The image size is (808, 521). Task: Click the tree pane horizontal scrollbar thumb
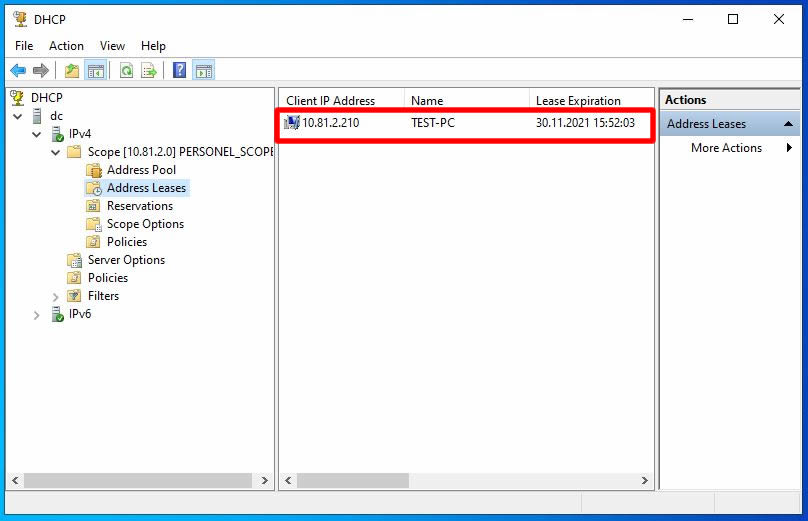[x=138, y=480]
